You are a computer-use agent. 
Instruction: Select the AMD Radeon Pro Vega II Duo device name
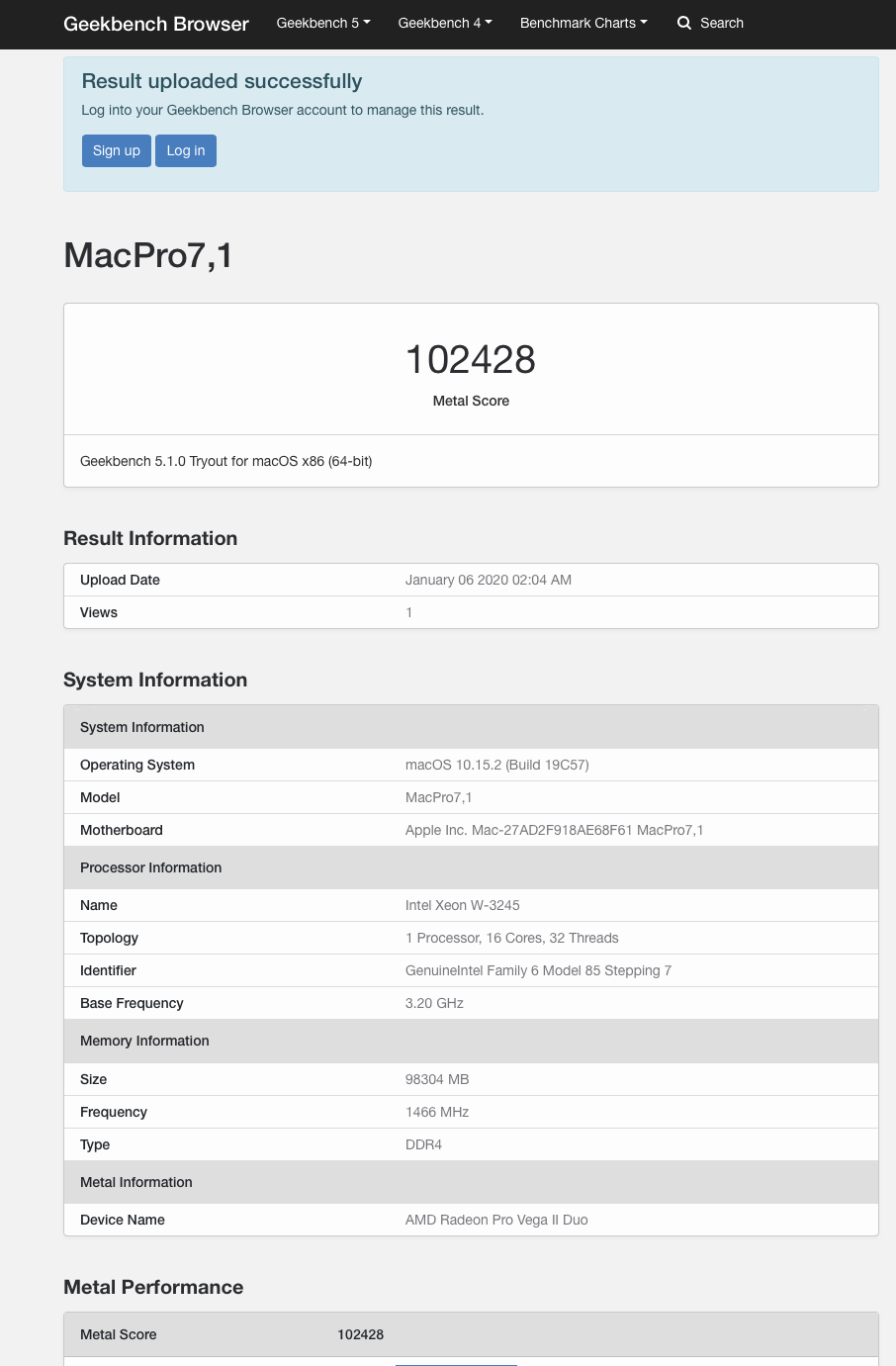[x=496, y=1220]
